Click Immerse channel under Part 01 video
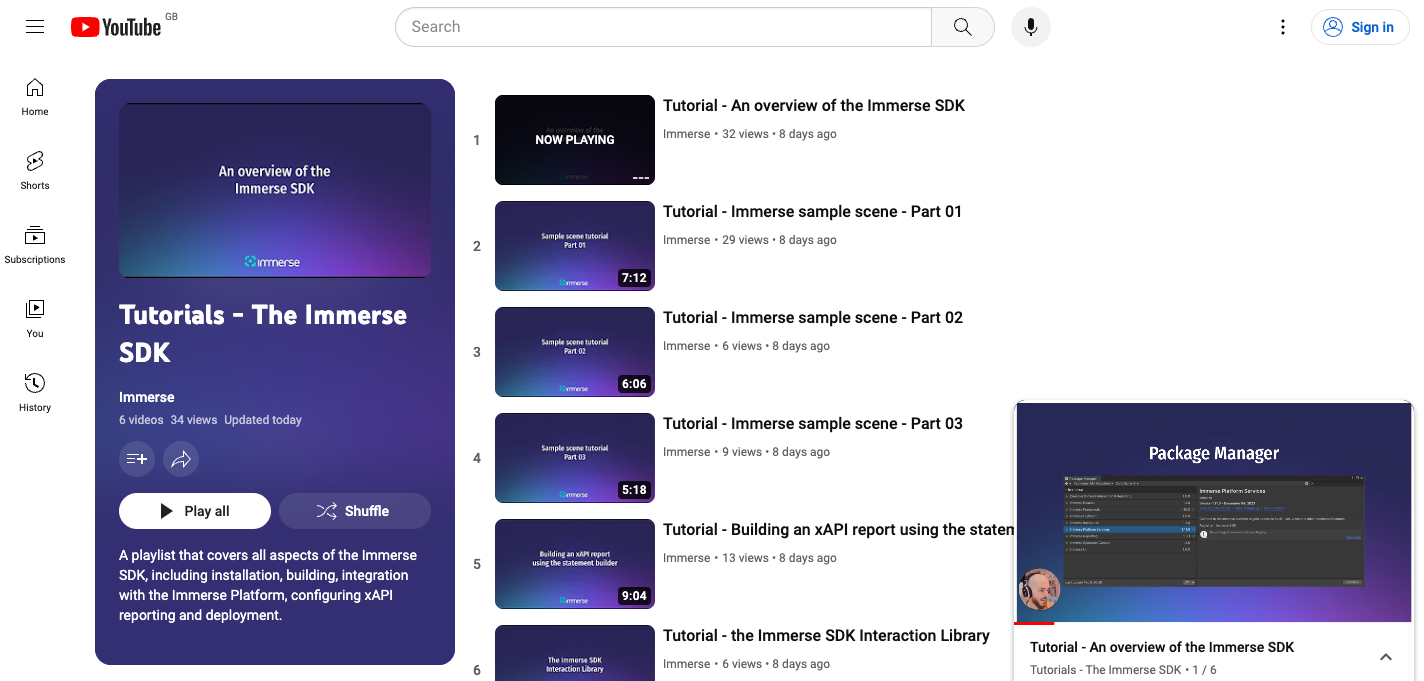Viewport: 1424px width, 681px height. (686, 240)
